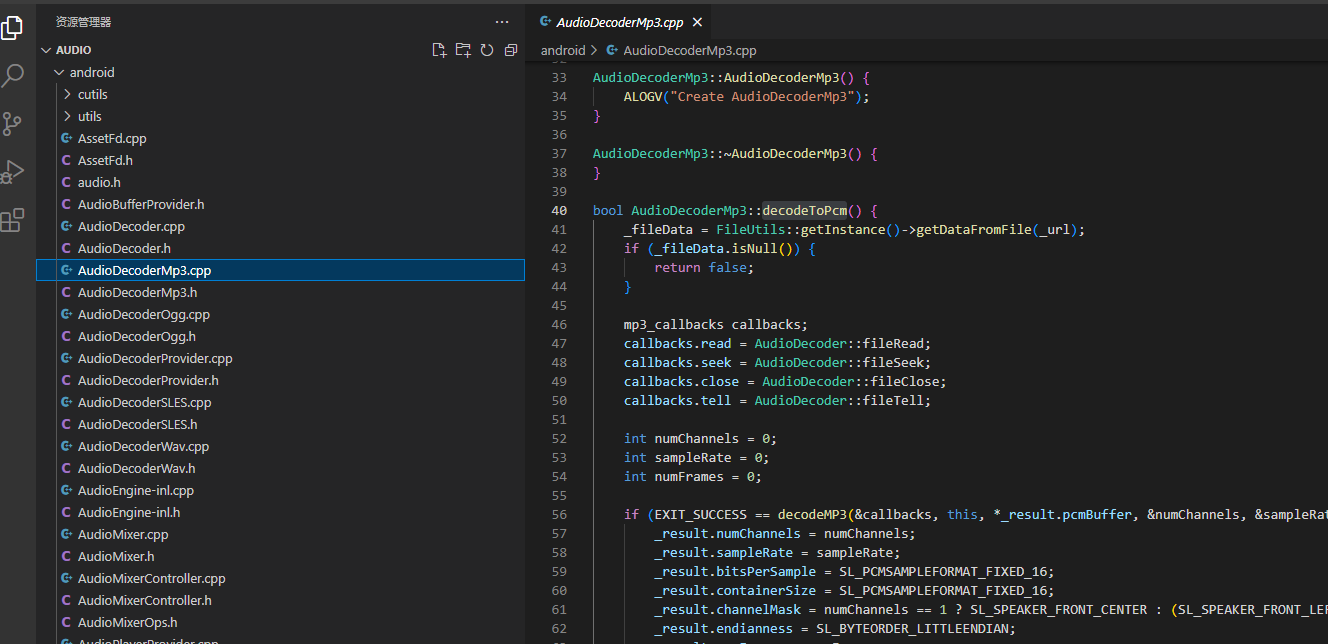Image resolution: width=1328 pixels, height=644 pixels.
Task: Click the New File icon
Action: click(x=438, y=50)
